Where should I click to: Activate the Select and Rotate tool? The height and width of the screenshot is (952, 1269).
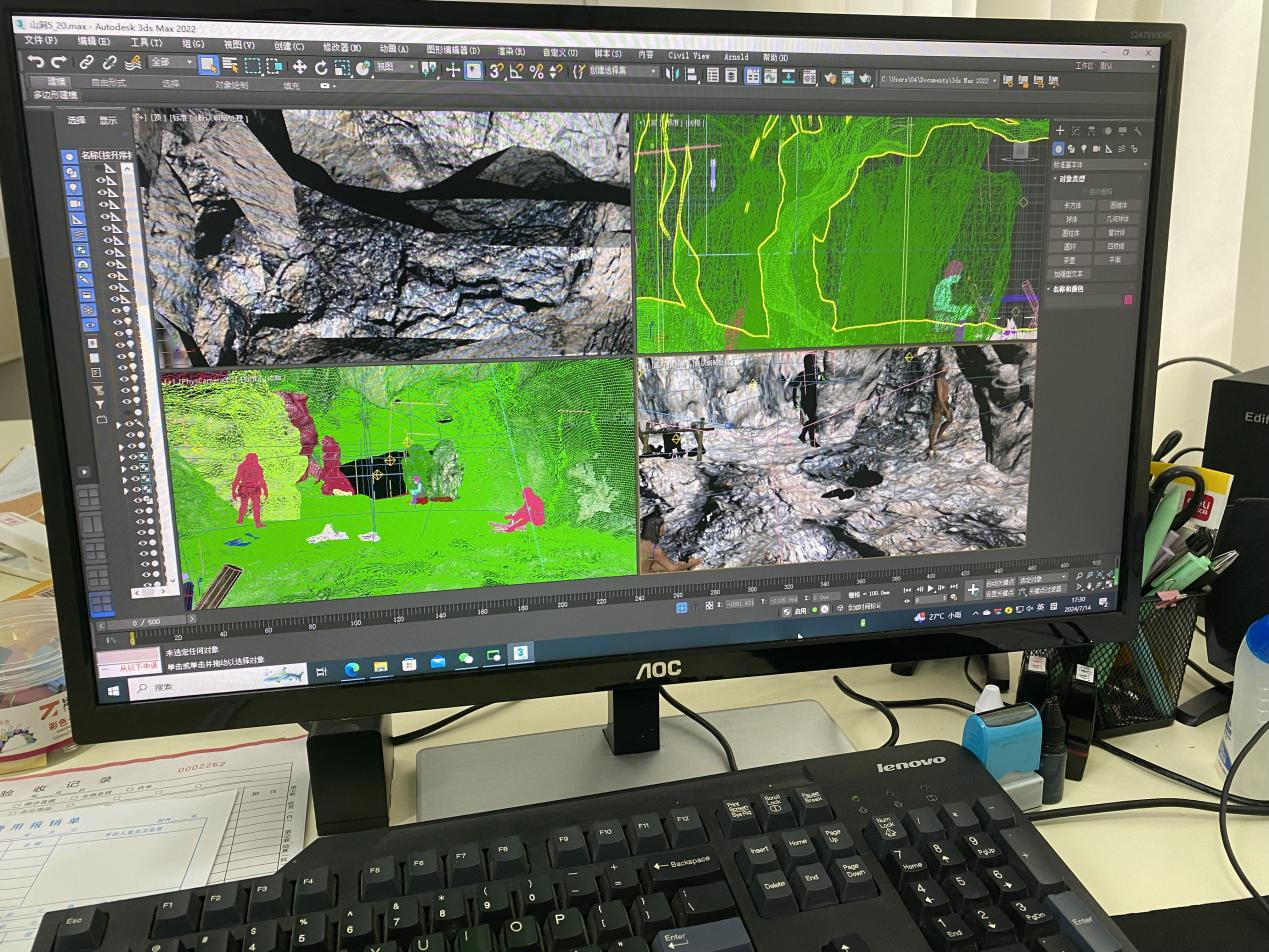[x=321, y=68]
